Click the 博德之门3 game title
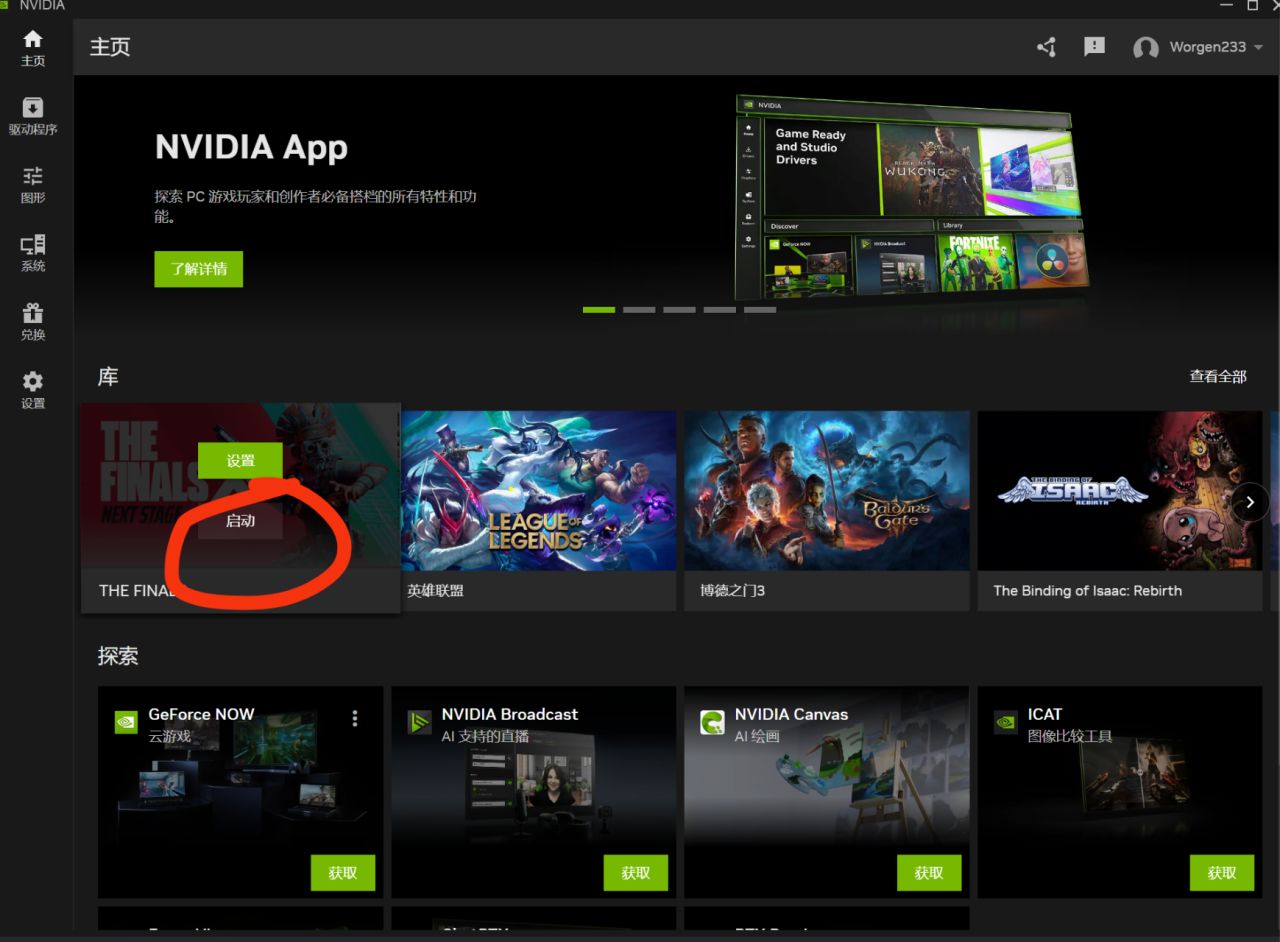Image resolution: width=1280 pixels, height=942 pixels. (732, 591)
